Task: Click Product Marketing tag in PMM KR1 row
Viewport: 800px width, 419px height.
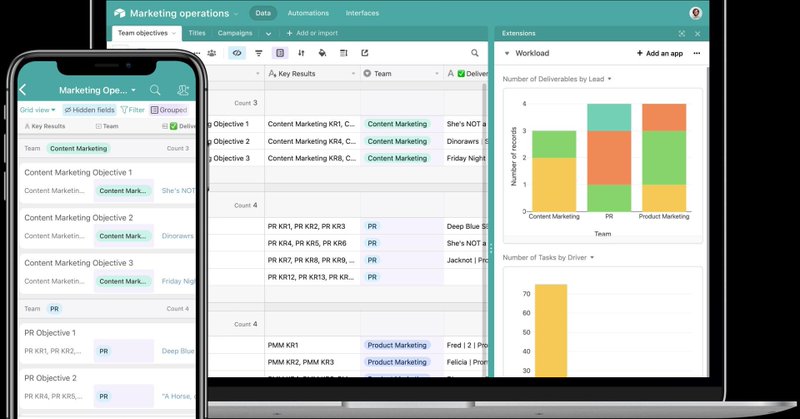Action: pyautogui.click(x=397, y=345)
